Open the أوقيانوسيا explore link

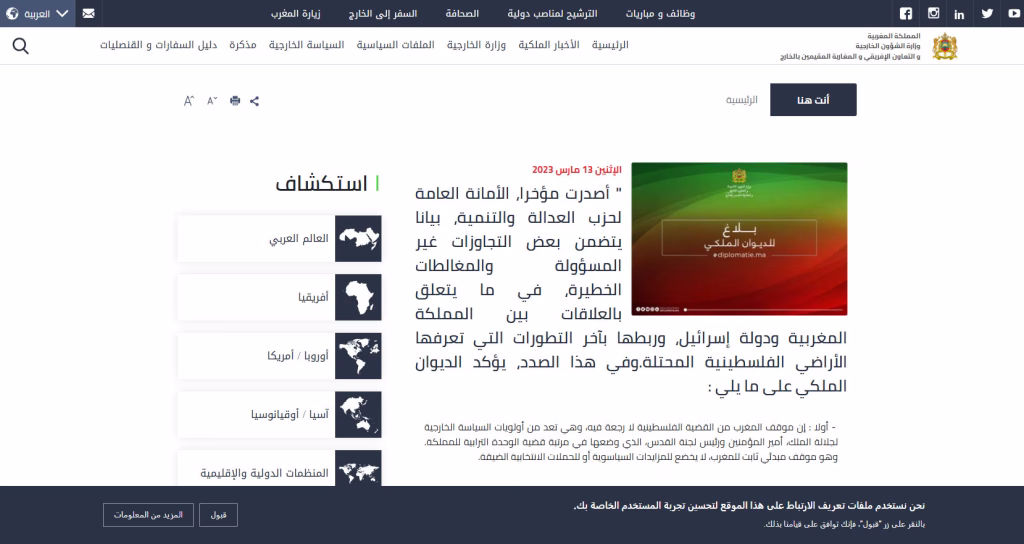click(x=275, y=415)
